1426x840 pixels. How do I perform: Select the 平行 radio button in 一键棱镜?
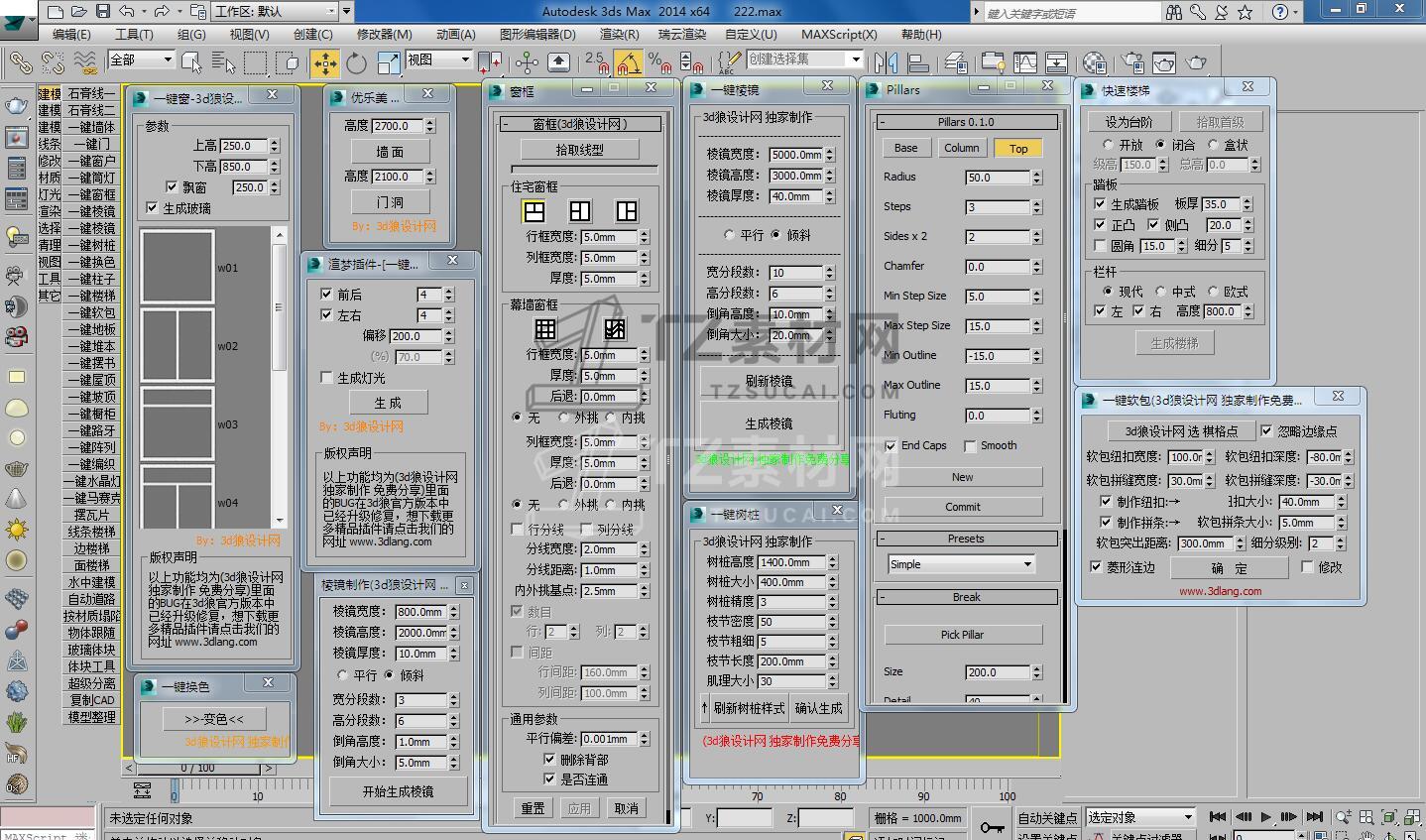tap(731, 236)
